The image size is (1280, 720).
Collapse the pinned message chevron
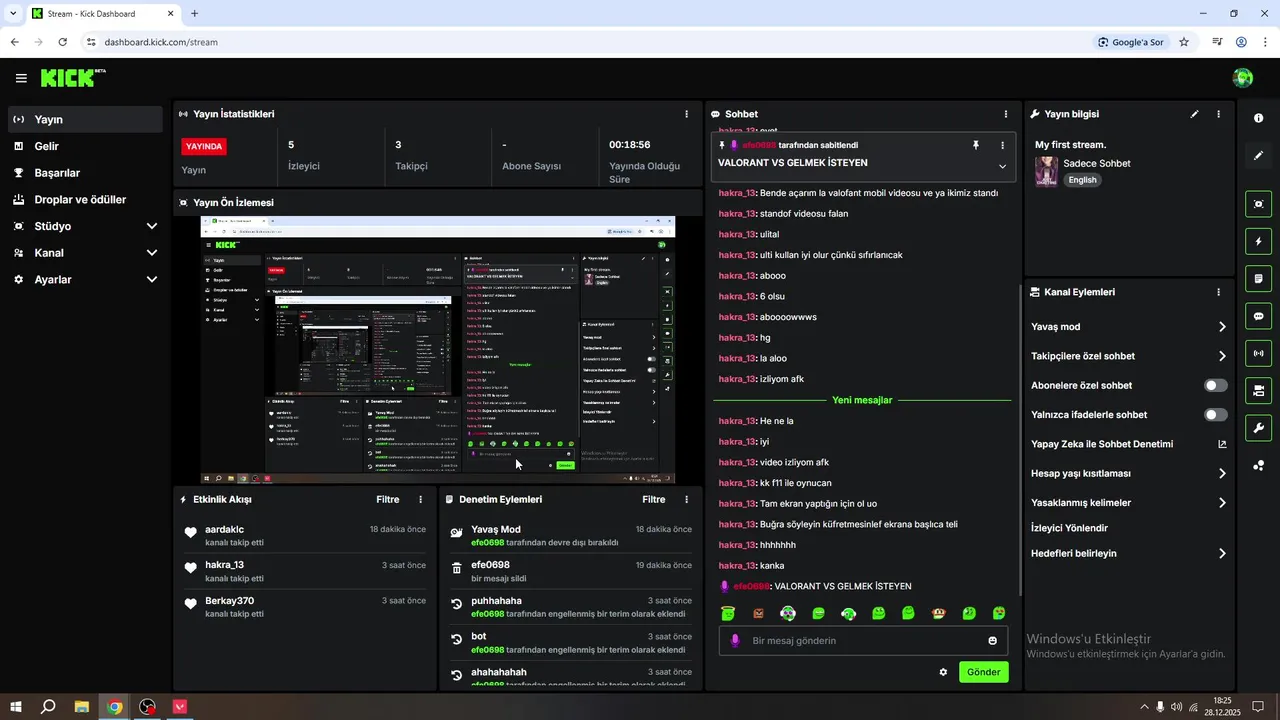pos(1002,166)
